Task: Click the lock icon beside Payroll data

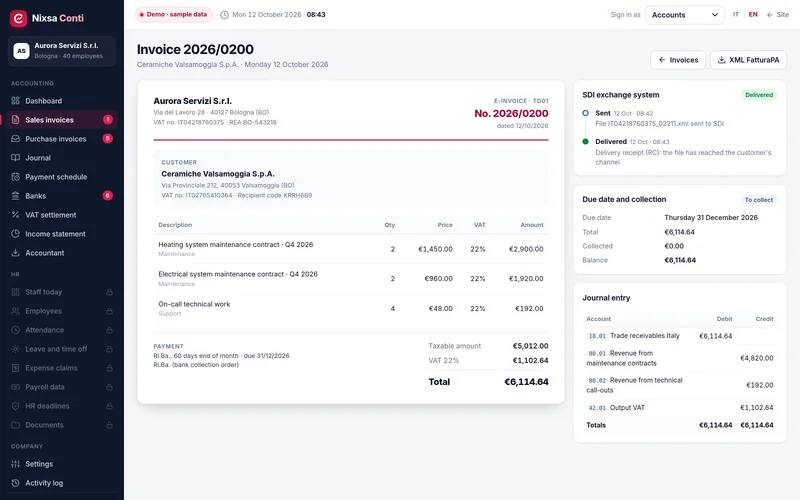Action: pos(109,387)
